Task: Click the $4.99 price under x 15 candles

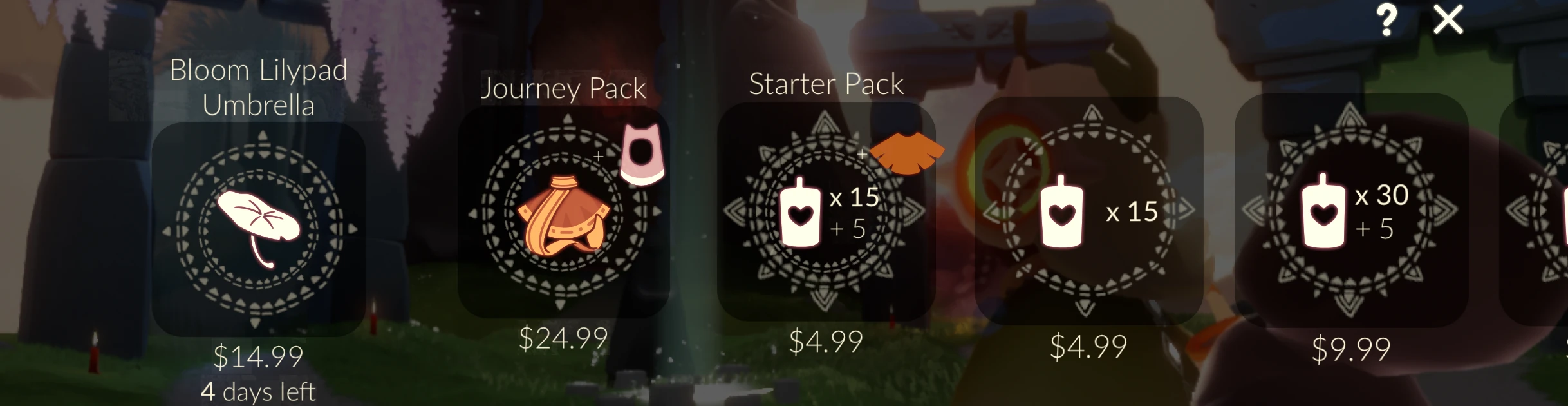Action: coord(1088,346)
